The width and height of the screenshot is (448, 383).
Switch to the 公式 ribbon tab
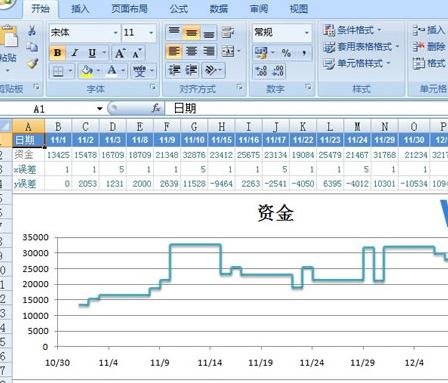[179, 9]
